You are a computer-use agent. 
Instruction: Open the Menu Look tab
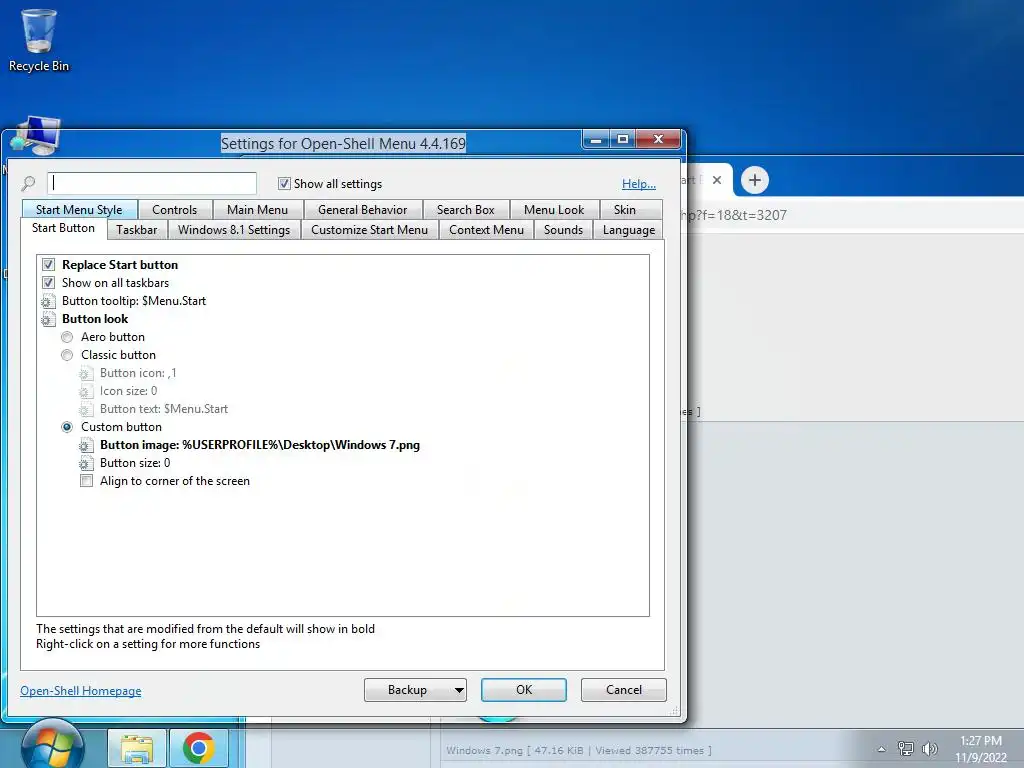554,210
